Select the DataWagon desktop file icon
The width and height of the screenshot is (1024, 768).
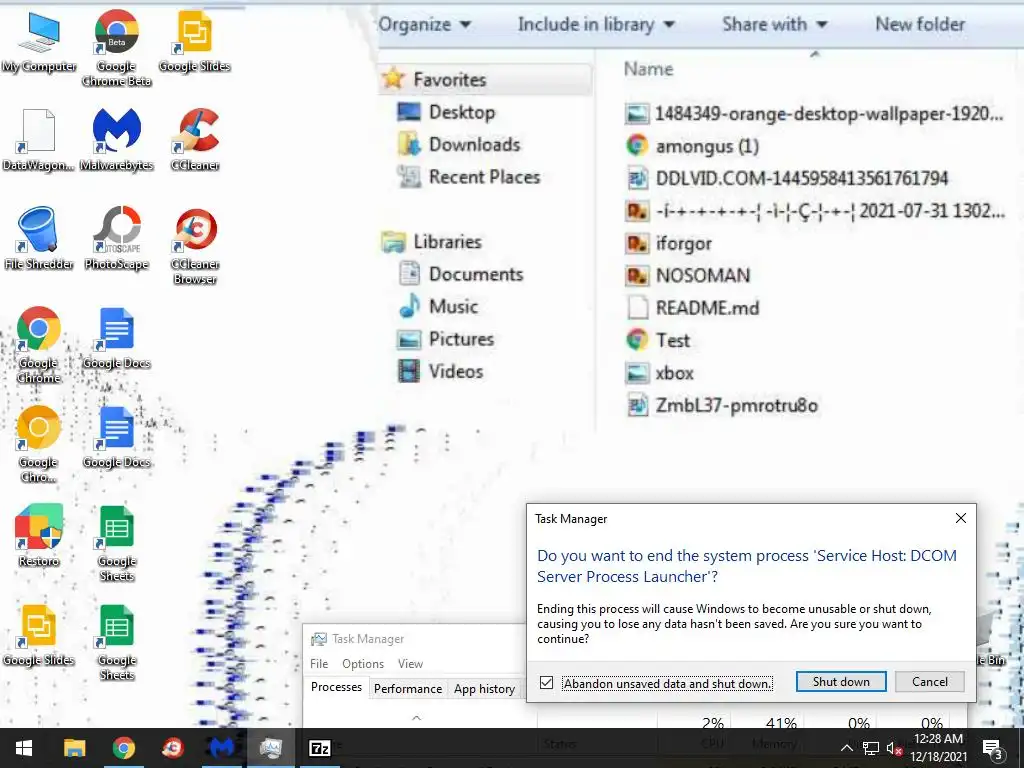pos(38,140)
